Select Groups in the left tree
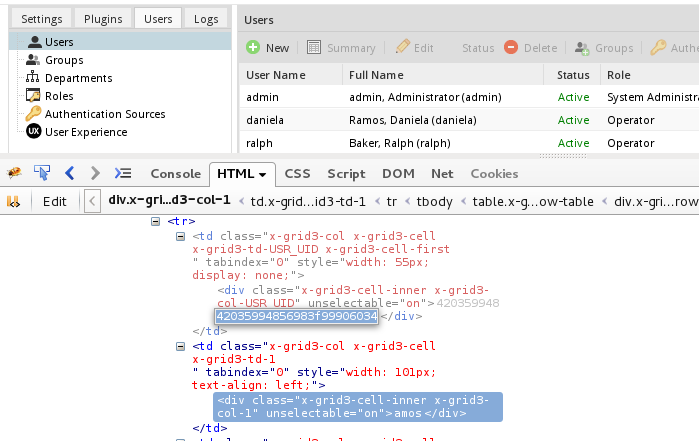 click(64, 60)
